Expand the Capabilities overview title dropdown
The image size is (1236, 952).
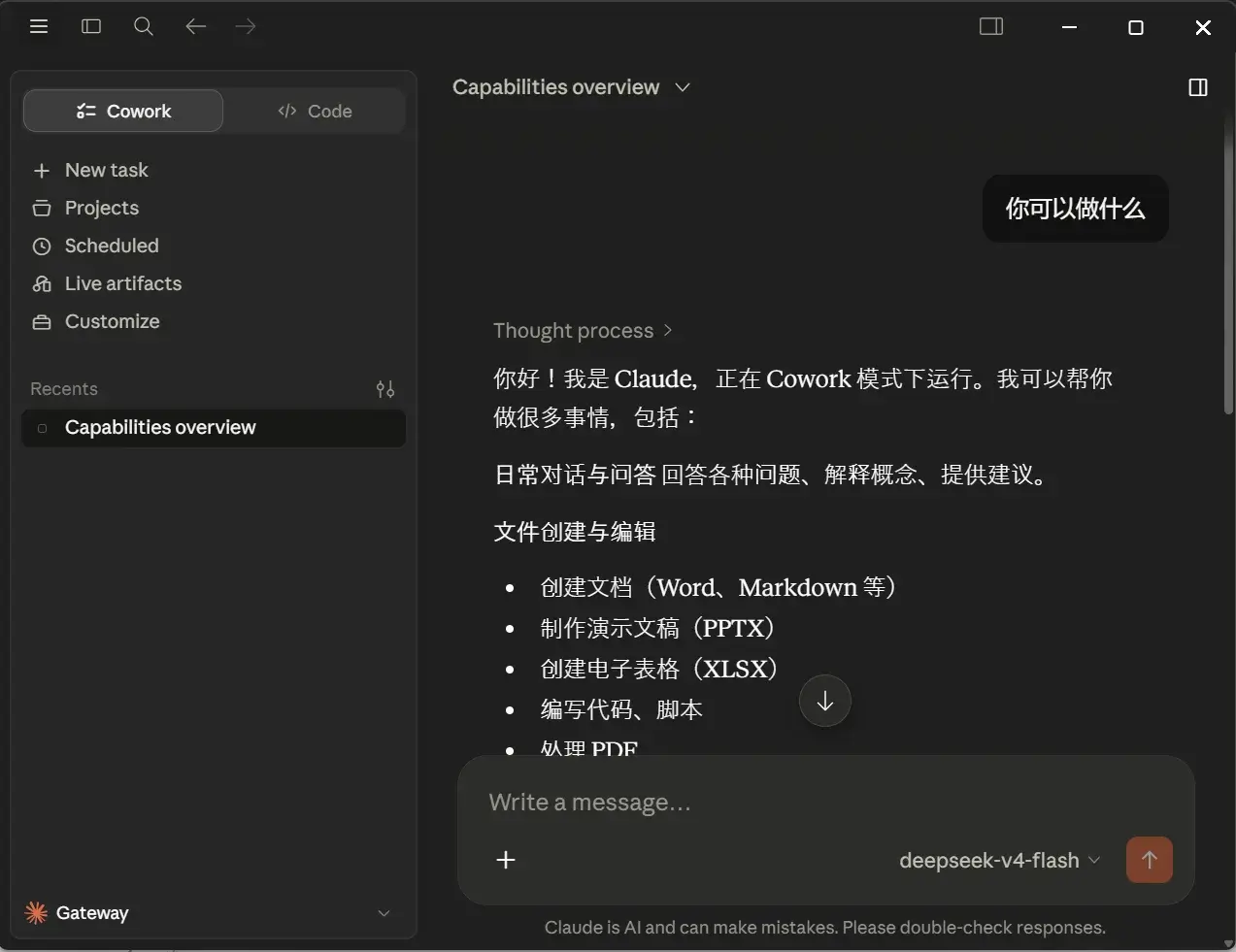click(571, 87)
